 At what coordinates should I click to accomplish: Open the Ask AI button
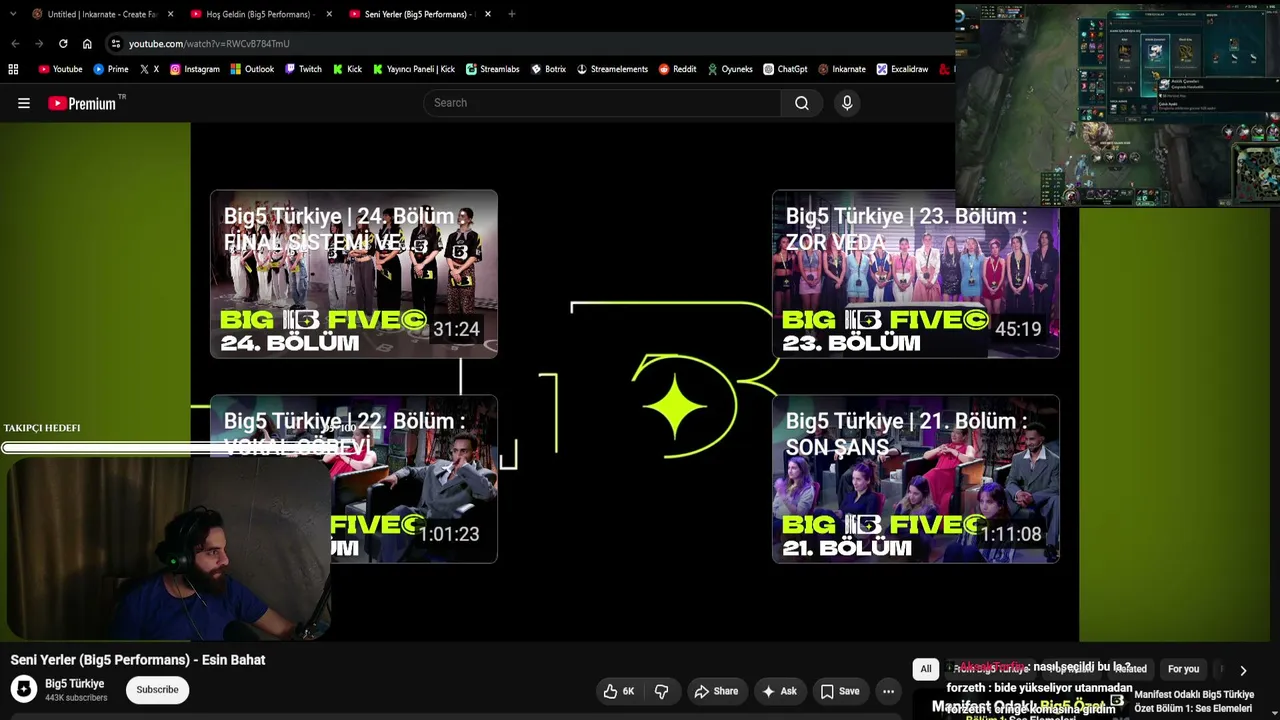[x=779, y=691]
